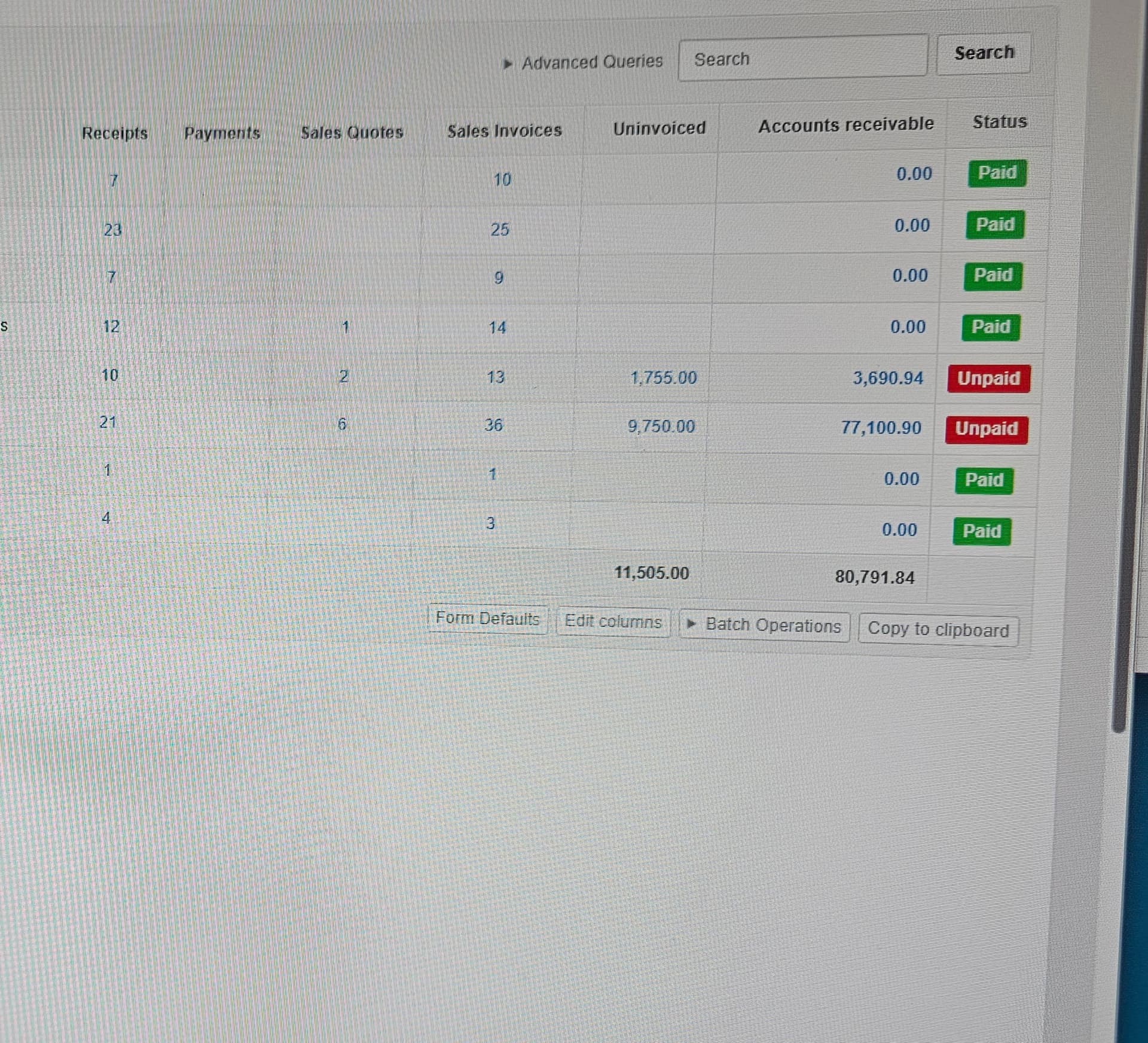Open accounts receivable 77,100.90 link
The height and width of the screenshot is (1043, 1148).
pyautogui.click(x=881, y=428)
